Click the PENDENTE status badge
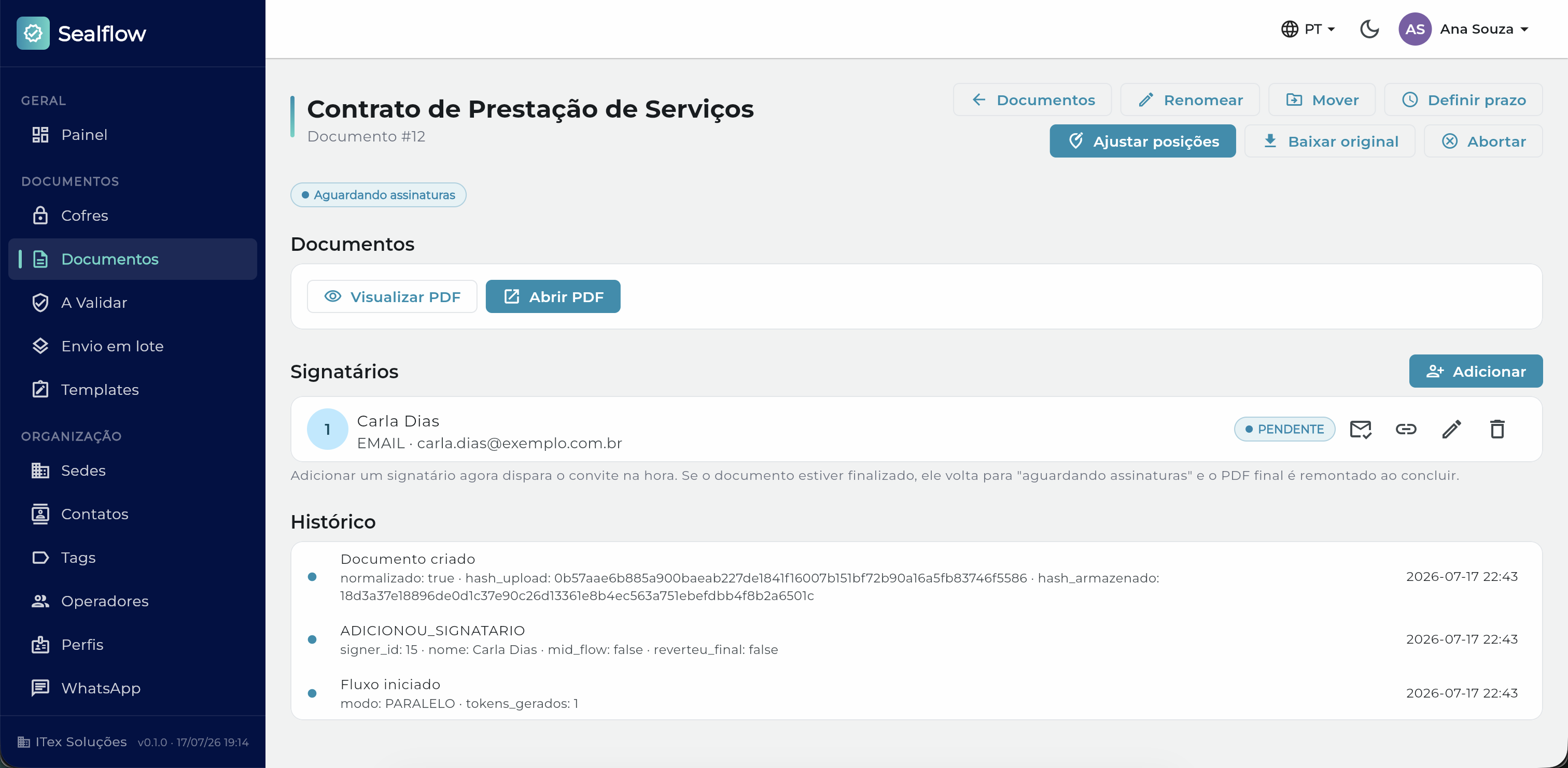 point(1284,430)
